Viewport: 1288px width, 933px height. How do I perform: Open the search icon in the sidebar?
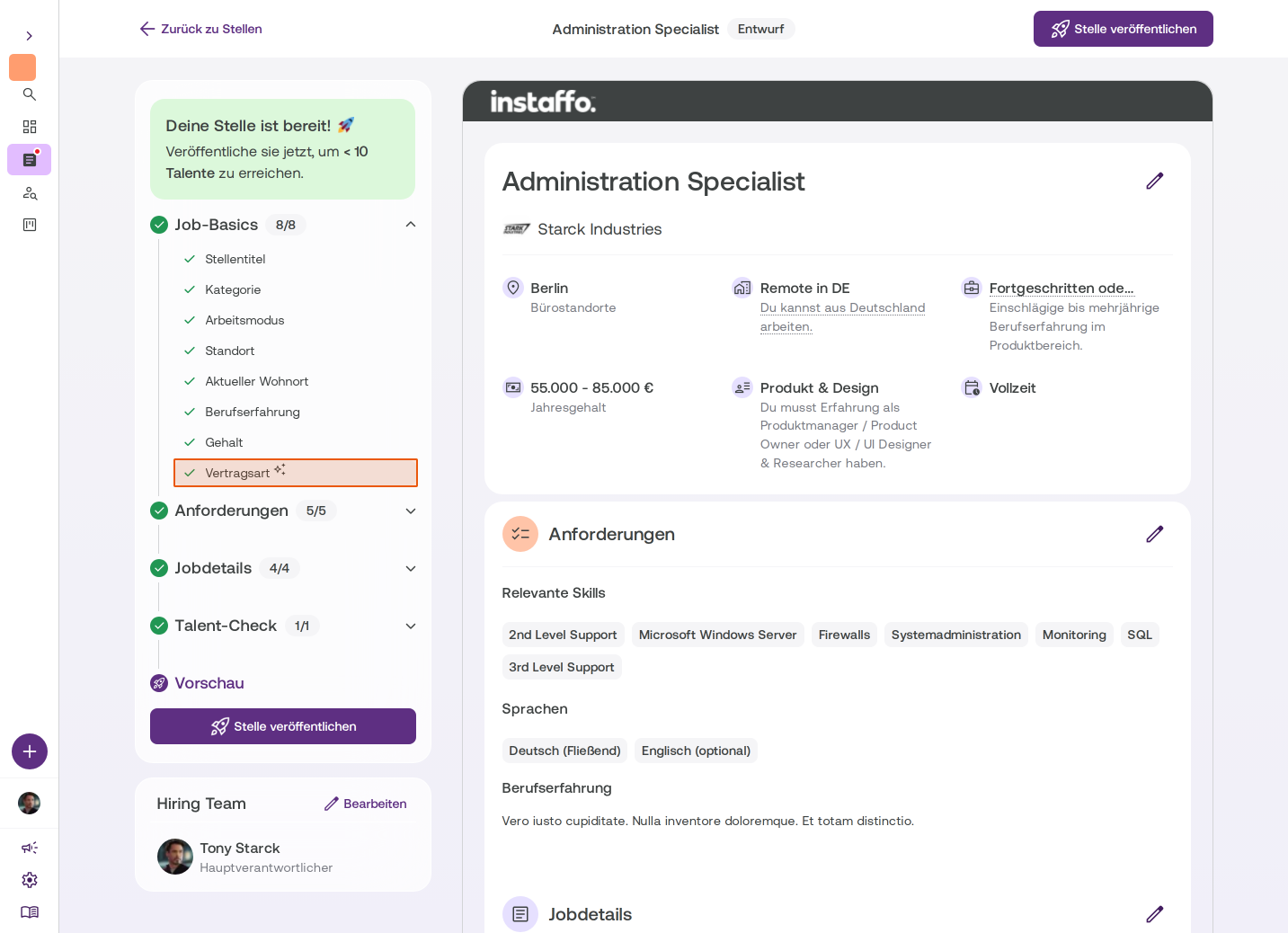30,94
